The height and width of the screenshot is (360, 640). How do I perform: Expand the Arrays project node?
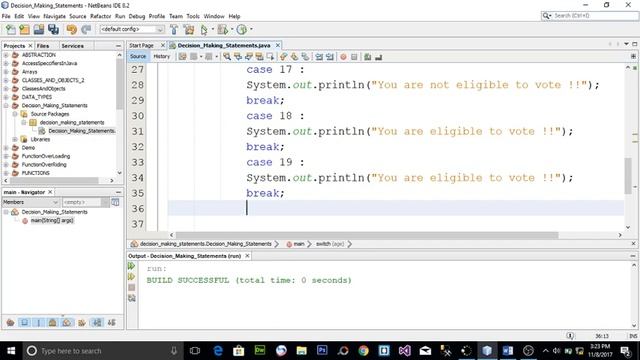tap(6, 72)
